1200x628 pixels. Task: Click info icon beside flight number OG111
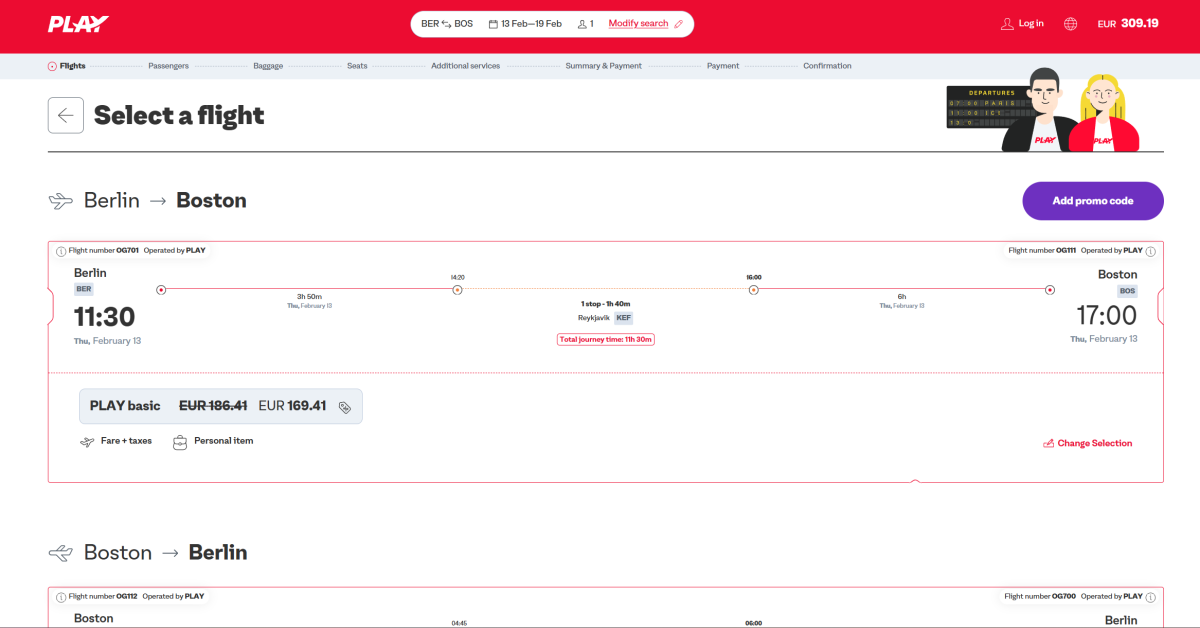click(1150, 251)
